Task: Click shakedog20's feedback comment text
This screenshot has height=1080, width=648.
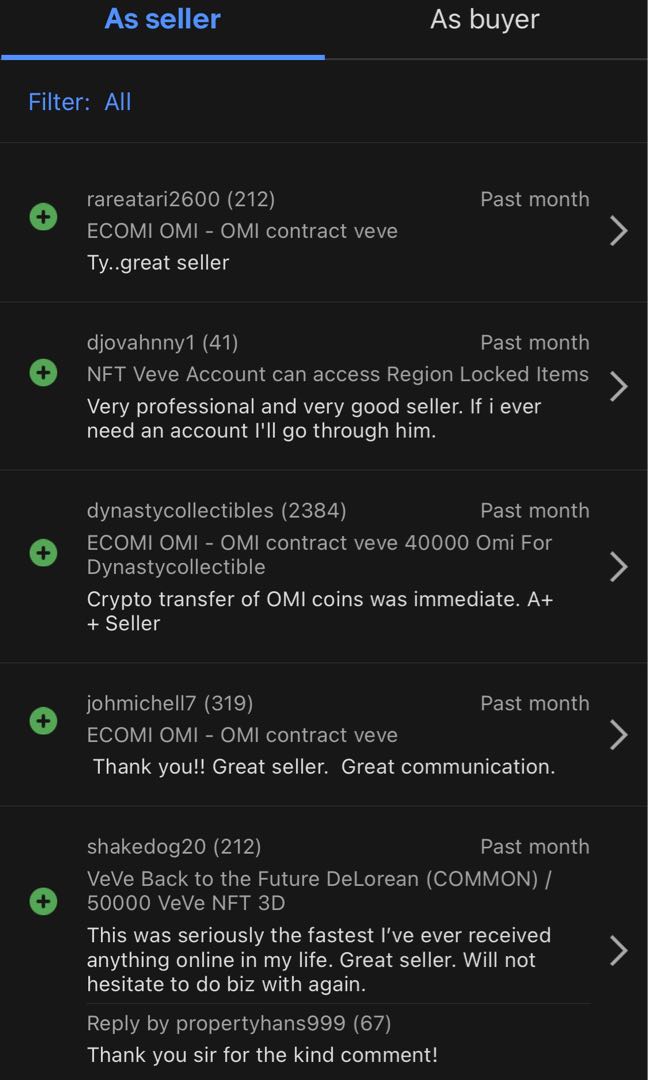Action: coord(320,959)
